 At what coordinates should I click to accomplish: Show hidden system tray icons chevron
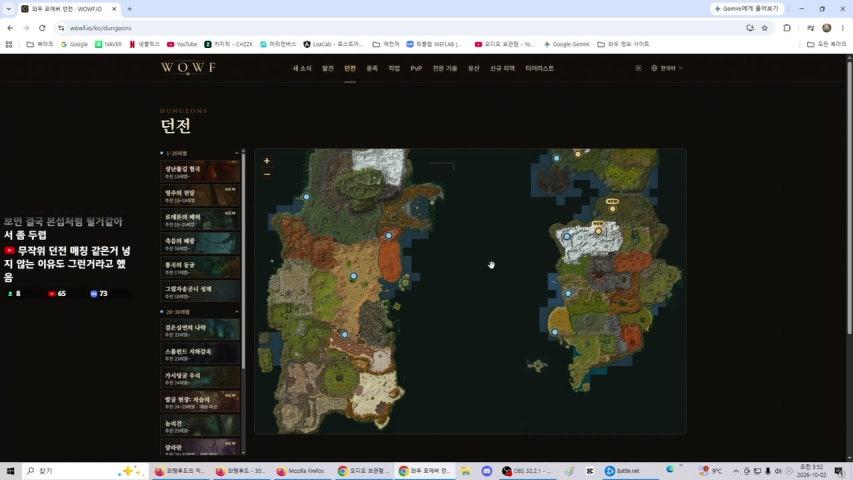click(735, 471)
